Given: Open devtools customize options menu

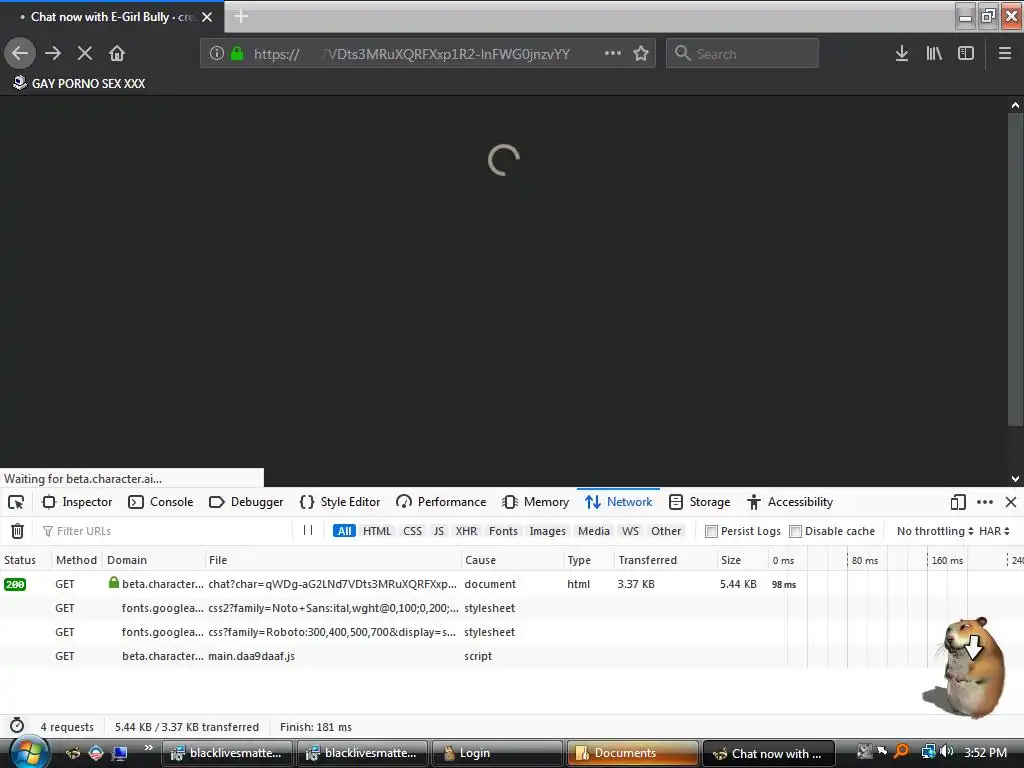Looking at the screenshot, I should 985,502.
